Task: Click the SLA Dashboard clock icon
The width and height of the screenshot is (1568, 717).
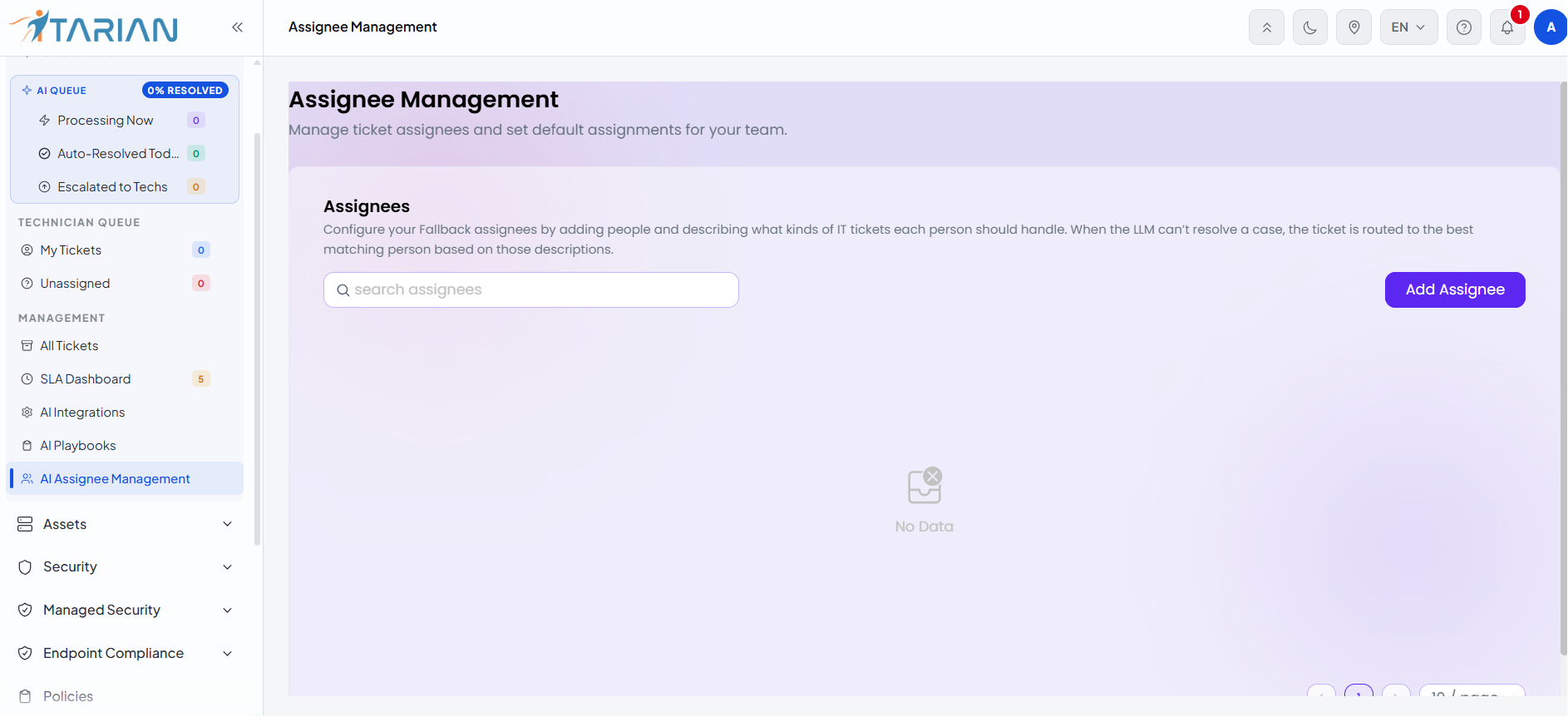Action: point(27,379)
